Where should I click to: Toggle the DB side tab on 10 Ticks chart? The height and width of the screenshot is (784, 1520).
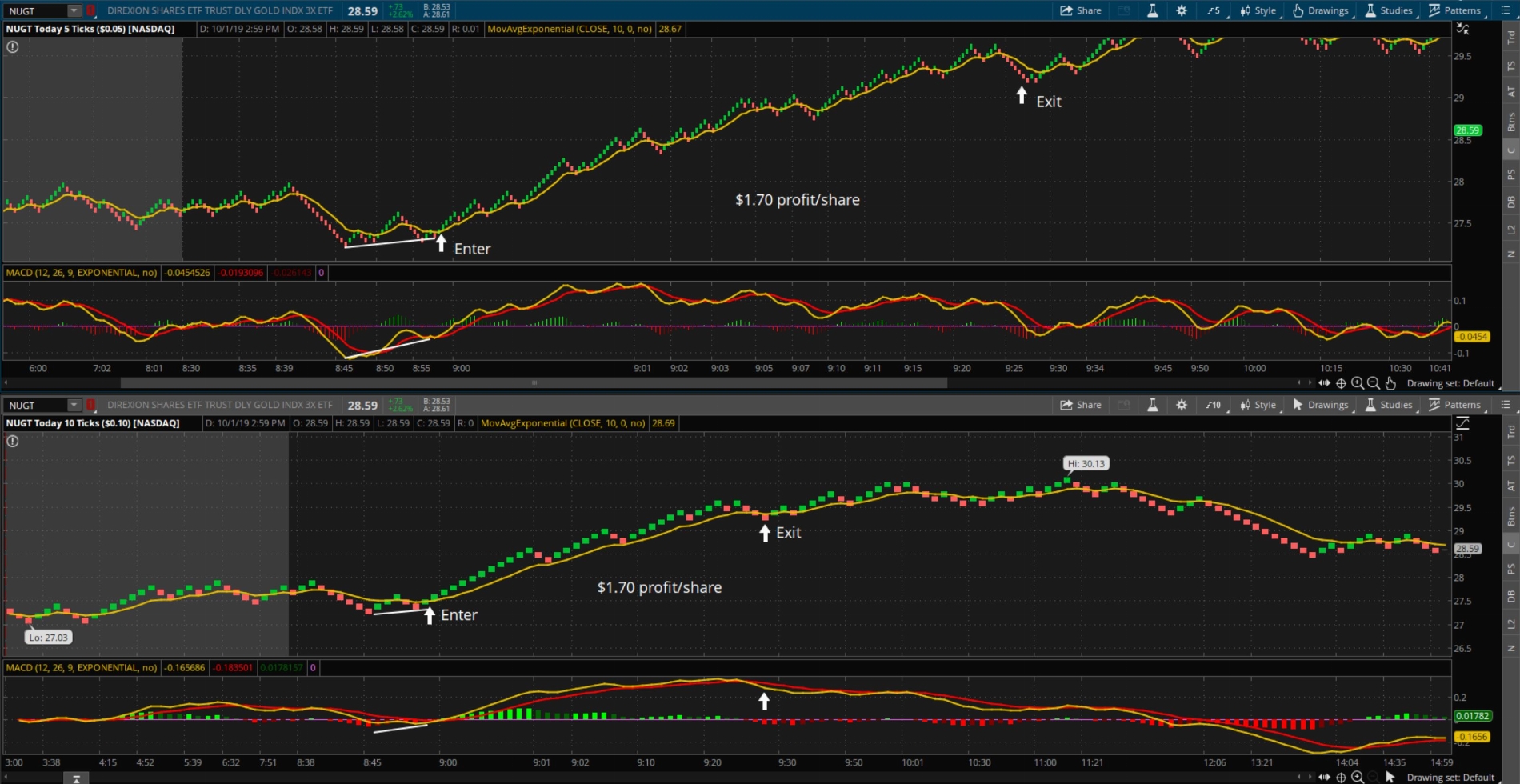coord(1511,596)
